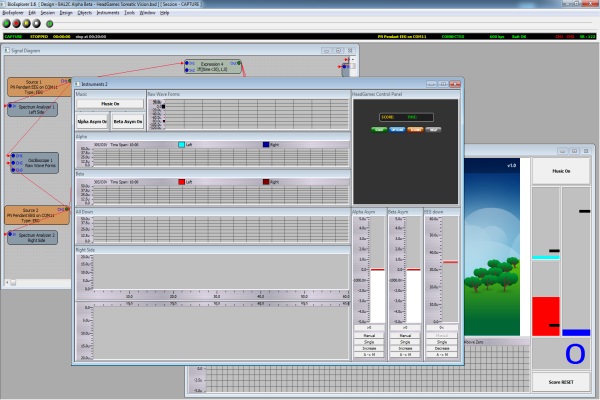
Task: Click the Instruments 2 window icon
Action: [77, 84]
